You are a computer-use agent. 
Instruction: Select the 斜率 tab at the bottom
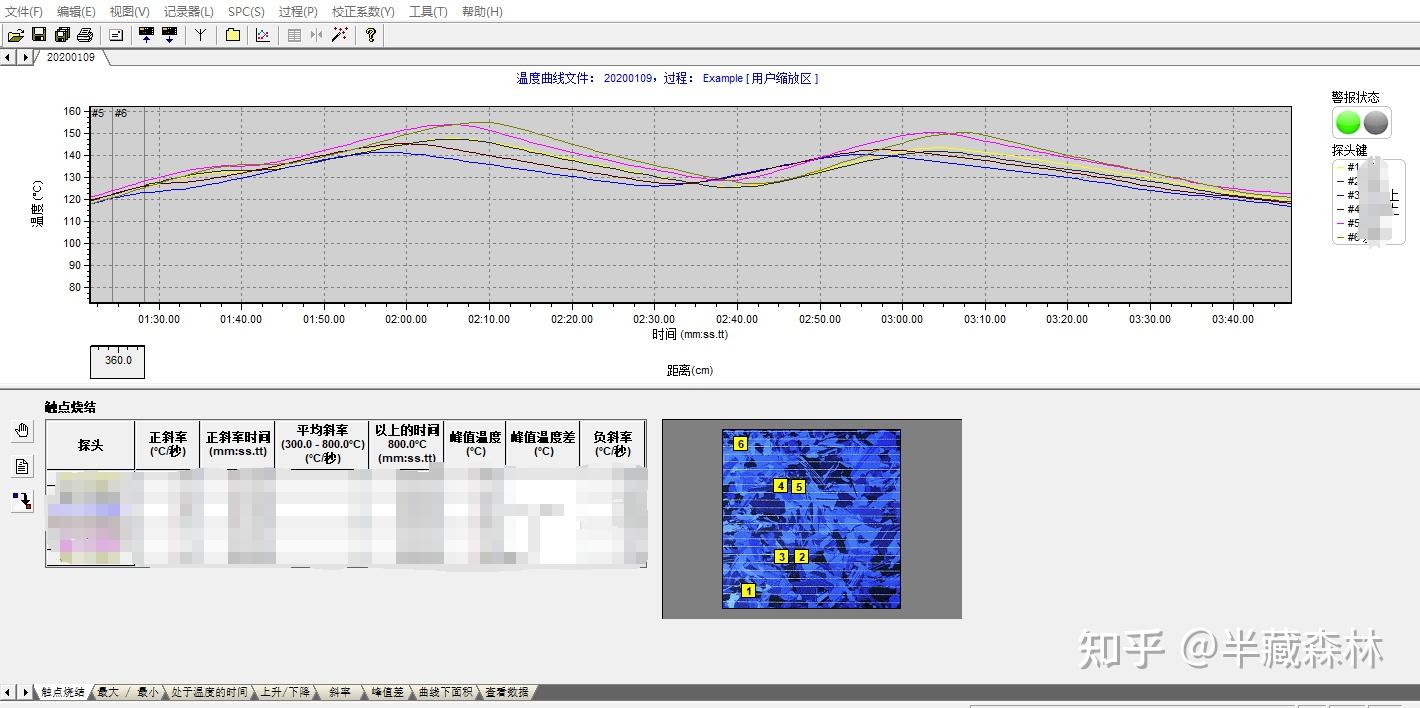coord(340,691)
